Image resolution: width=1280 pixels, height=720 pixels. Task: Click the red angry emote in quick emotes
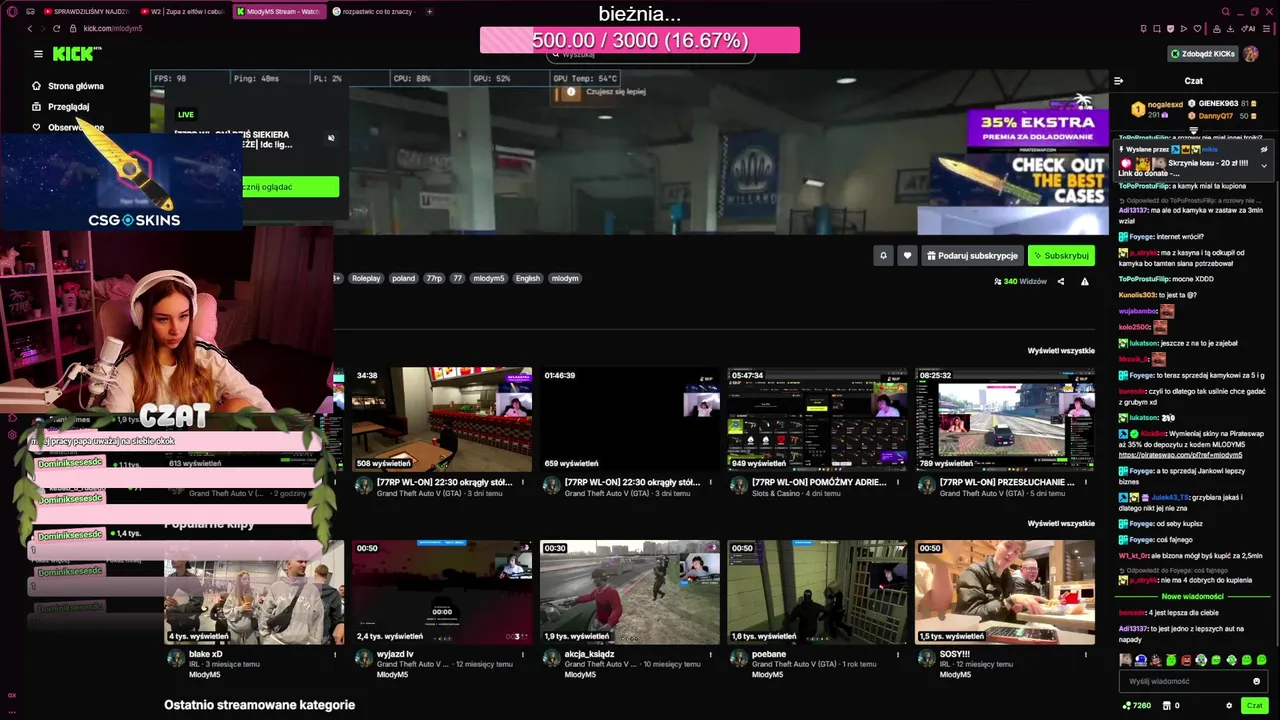[1186, 660]
